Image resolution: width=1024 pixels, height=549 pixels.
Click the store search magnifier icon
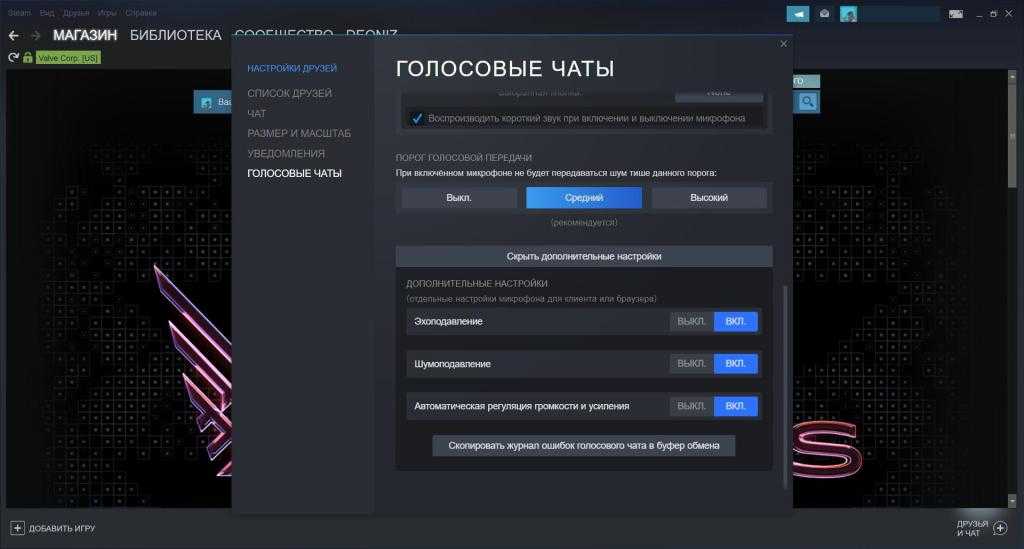(807, 102)
